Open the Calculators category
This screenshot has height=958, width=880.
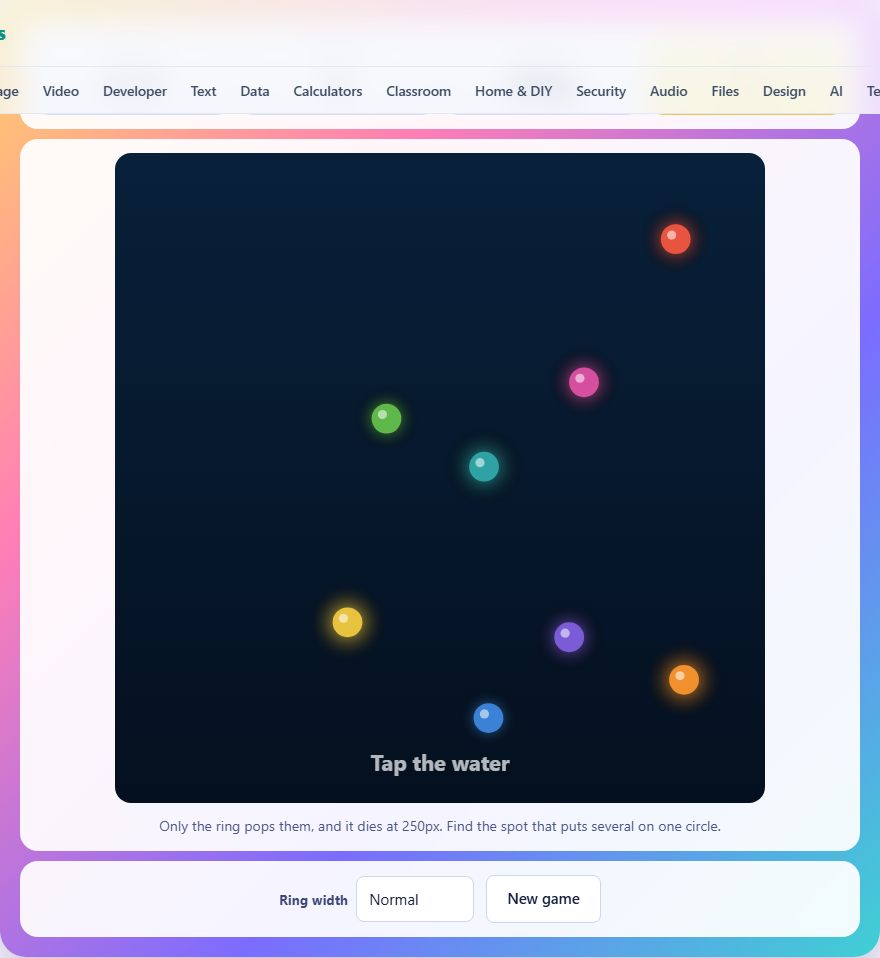pos(328,91)
